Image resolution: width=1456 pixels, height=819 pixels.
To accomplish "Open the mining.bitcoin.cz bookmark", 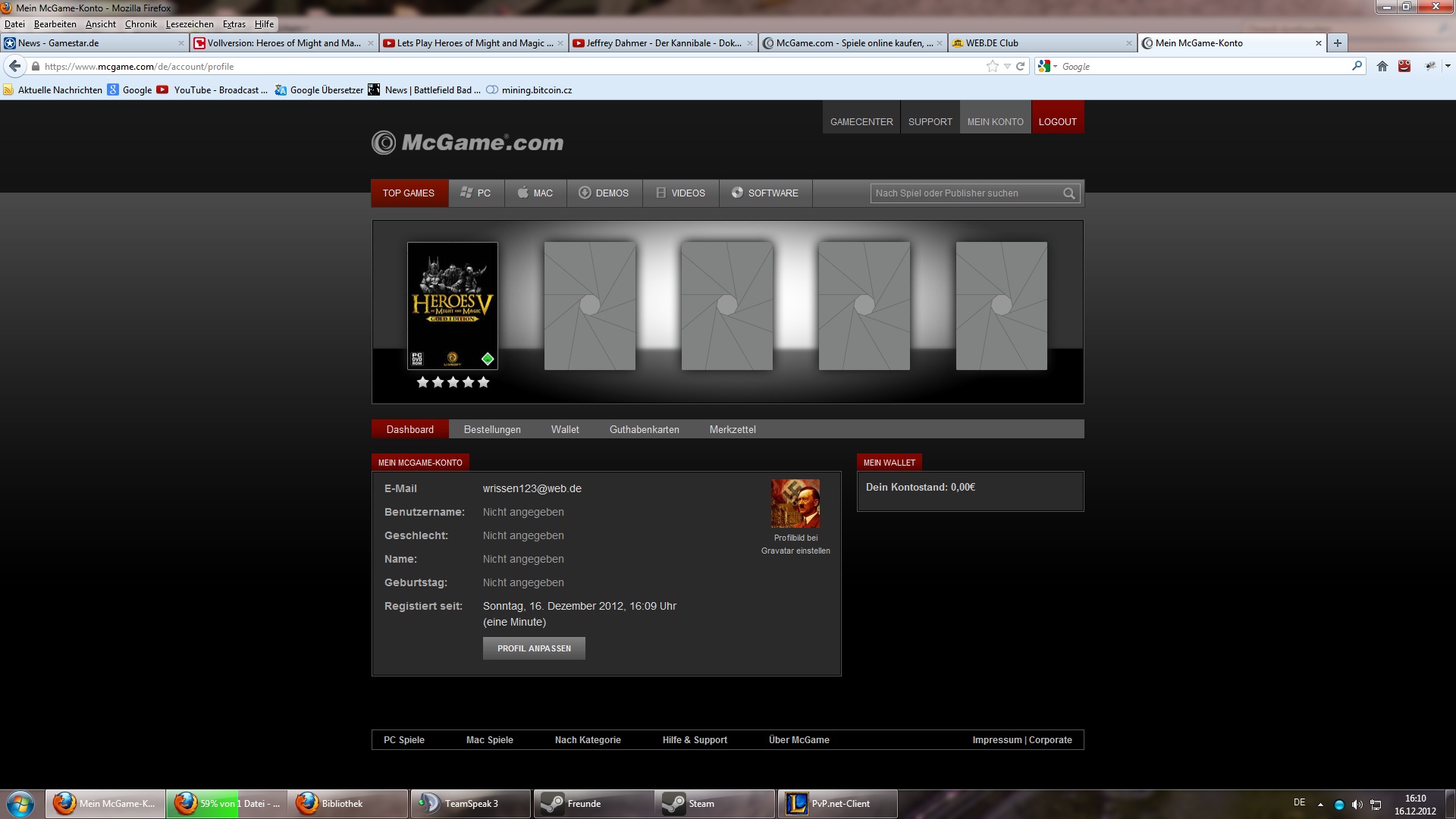I will click(529, 90).
